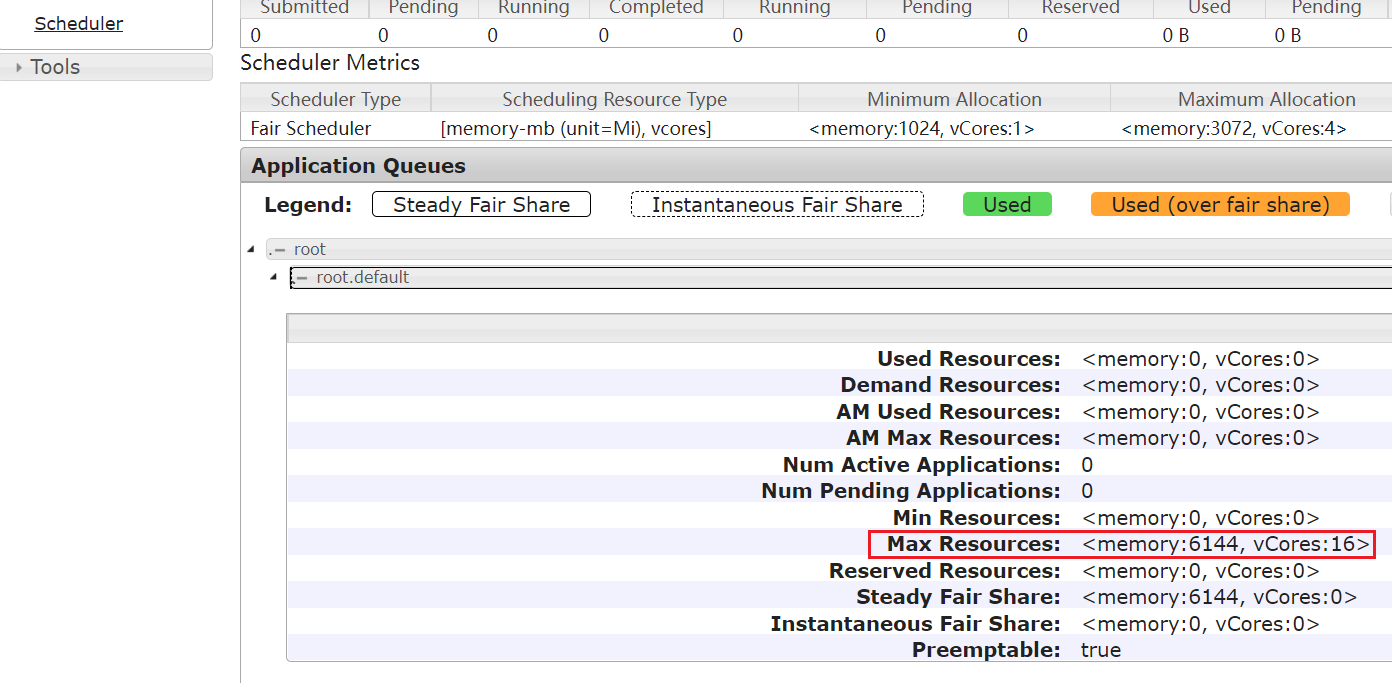1392x683 pixels.
Task: Click the Scheduler Type column header
Action: (x=335, y=99)
